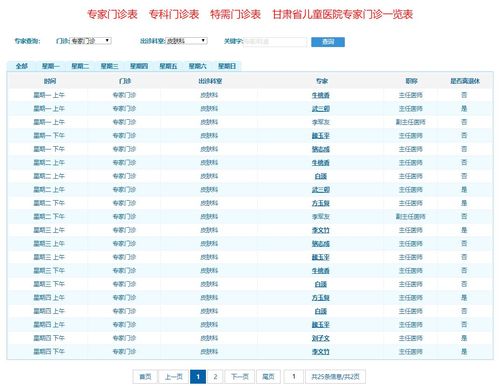500x386 pixels.
Task: Go to 上一页 previous page
Action: pos(174,377)
